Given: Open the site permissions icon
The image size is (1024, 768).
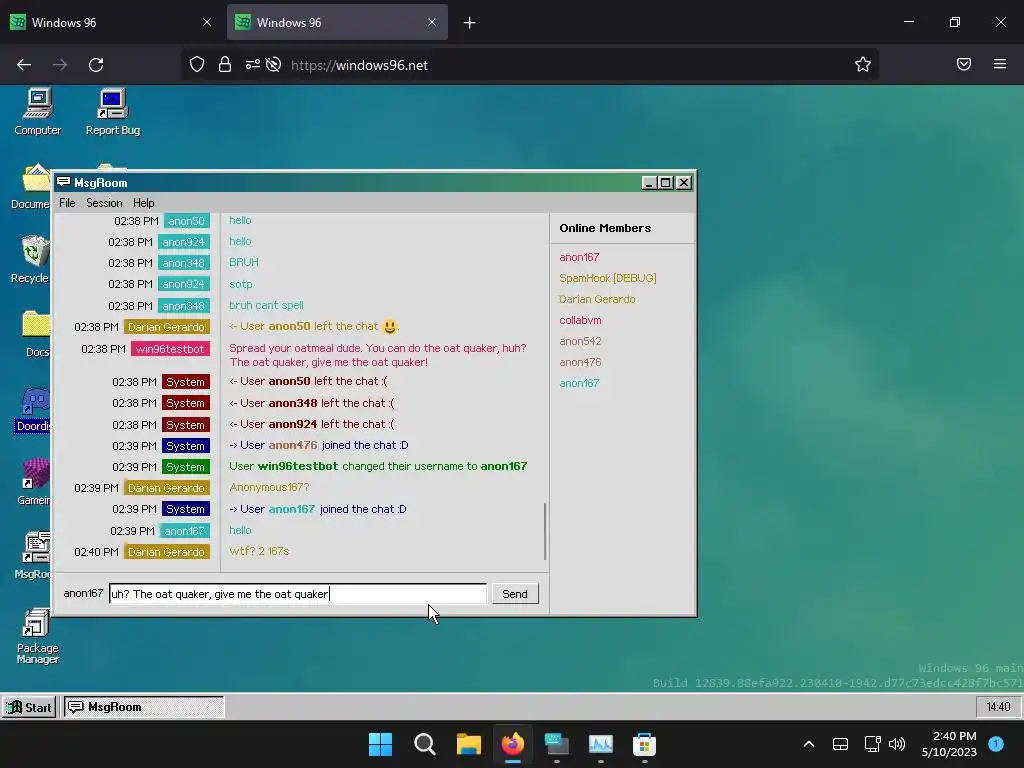Looking at the screenshot, I should point(253,65).
